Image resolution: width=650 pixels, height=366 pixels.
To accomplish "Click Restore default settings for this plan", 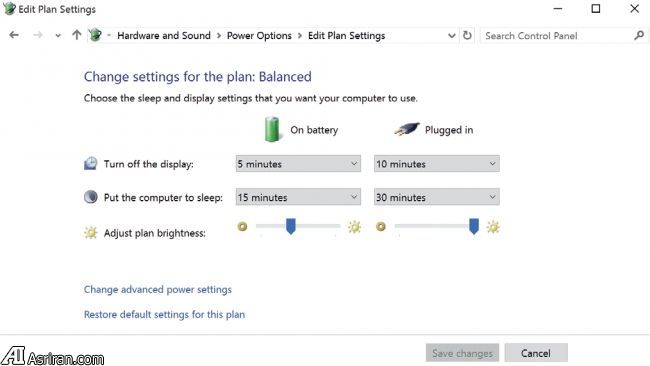I will (x=164, y=315).
